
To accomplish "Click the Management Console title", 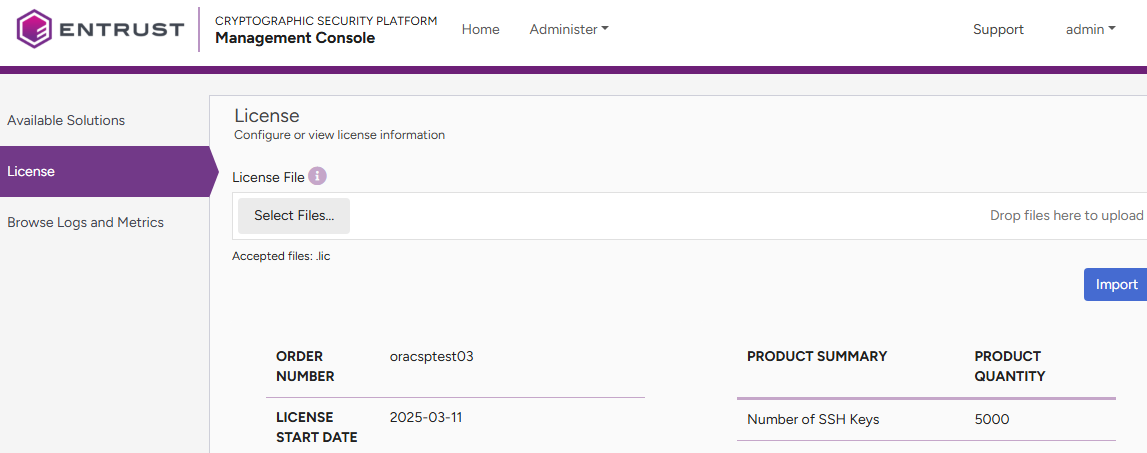I will click(295, 39).
